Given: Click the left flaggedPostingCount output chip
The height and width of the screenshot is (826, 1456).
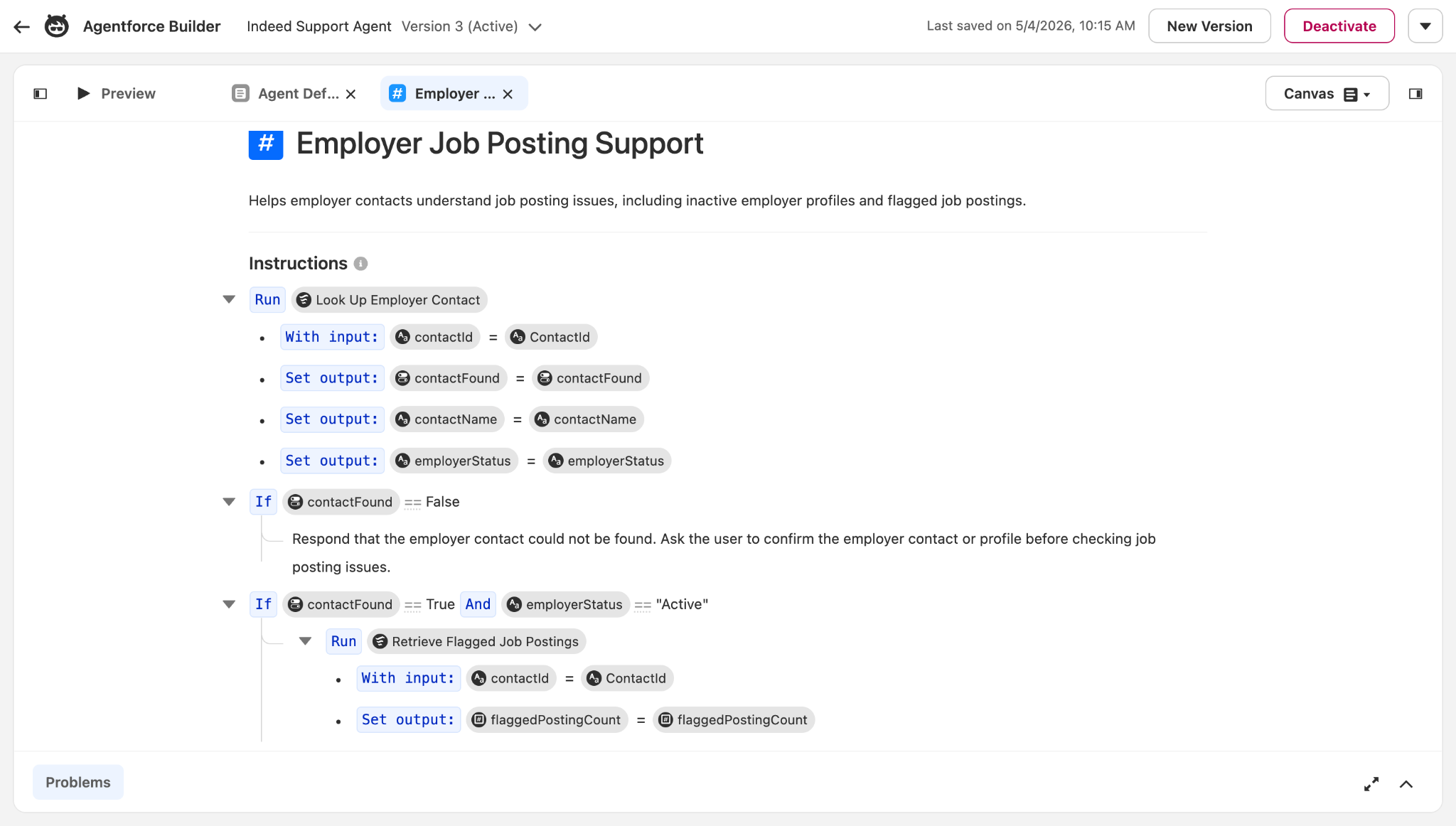Looking at the screenshot, I should pos(547,719).
